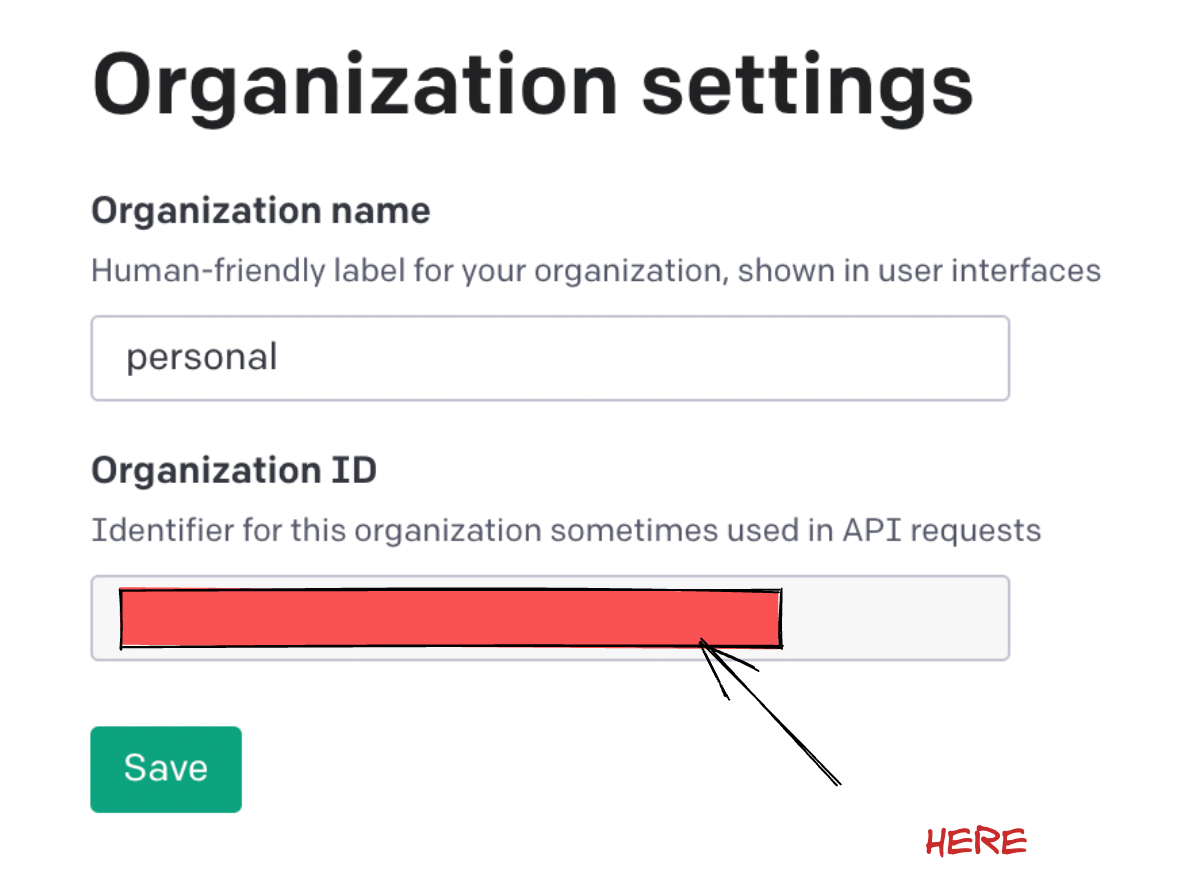This screenshot has height=888, width=1182.
Task: Click the hand-drawn arrow pointing at the ID
Action: (770, 710)
